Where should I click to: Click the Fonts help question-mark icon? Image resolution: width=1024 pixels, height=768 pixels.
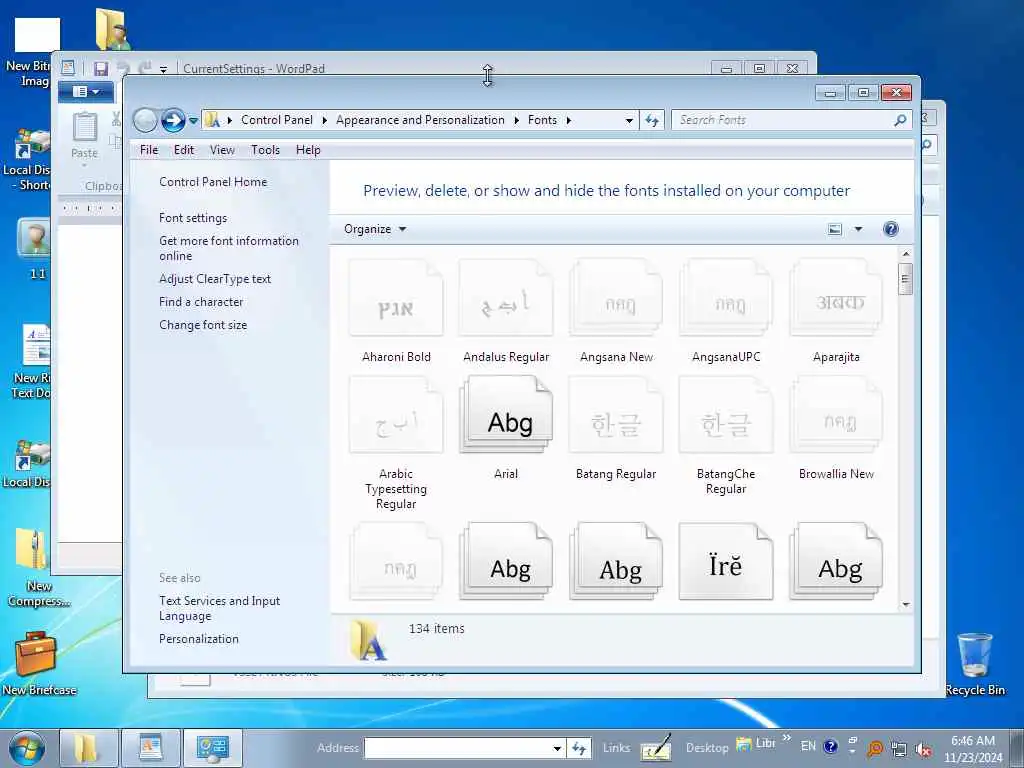[891, 229]
